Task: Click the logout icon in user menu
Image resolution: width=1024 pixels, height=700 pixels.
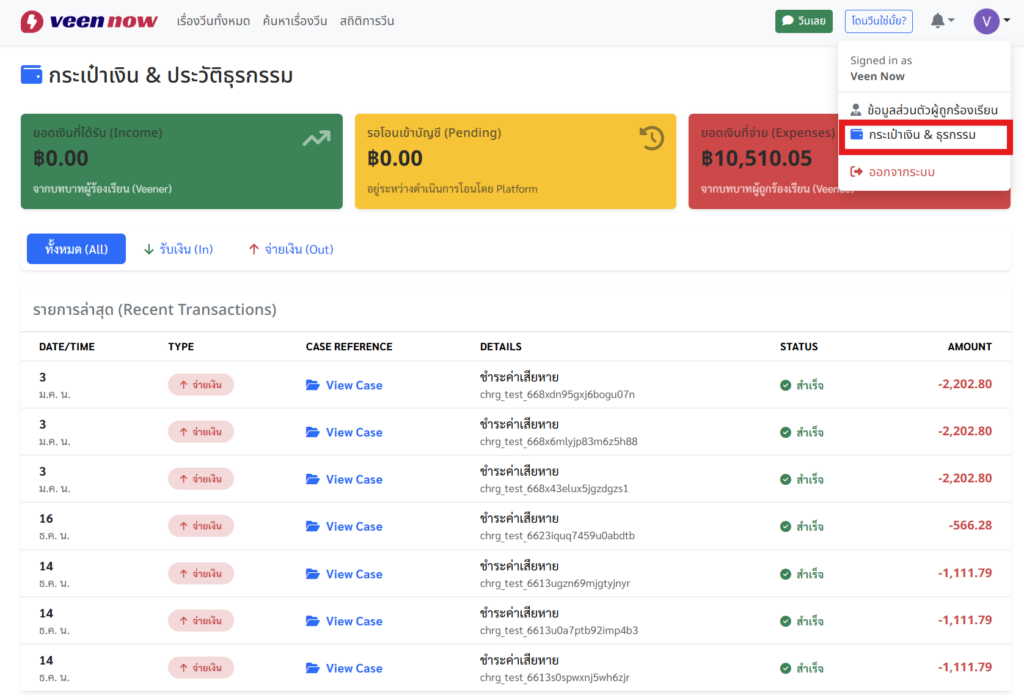Action: [856, 172]
